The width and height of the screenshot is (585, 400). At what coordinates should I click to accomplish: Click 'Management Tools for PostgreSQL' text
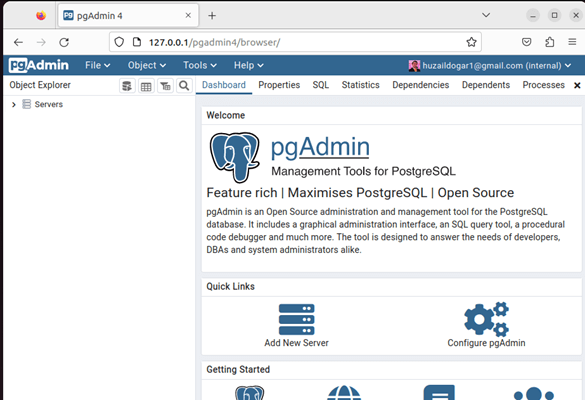pyautogui.click(x=363, y=171)
